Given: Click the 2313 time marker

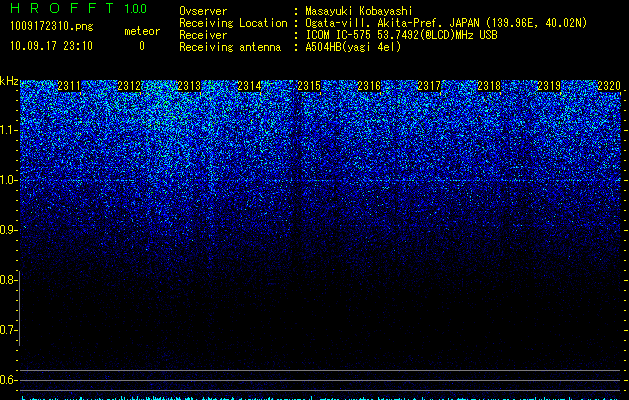Looking at the screenshot, I should [189, 86].
